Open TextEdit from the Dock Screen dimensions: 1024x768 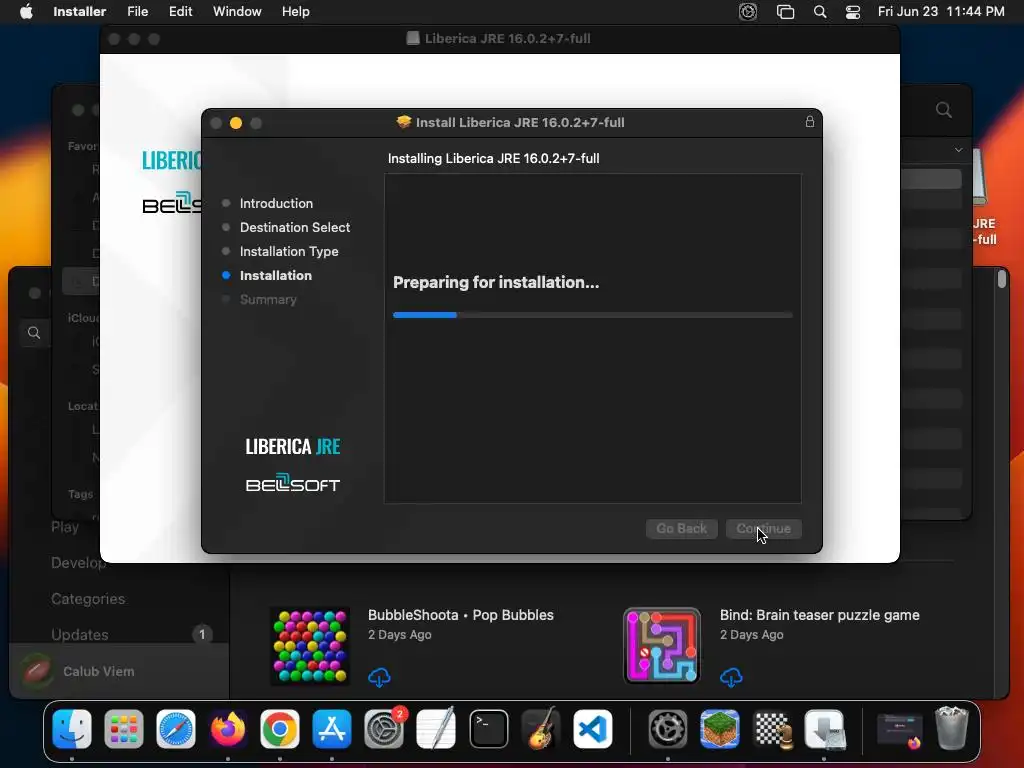(436, 729)
